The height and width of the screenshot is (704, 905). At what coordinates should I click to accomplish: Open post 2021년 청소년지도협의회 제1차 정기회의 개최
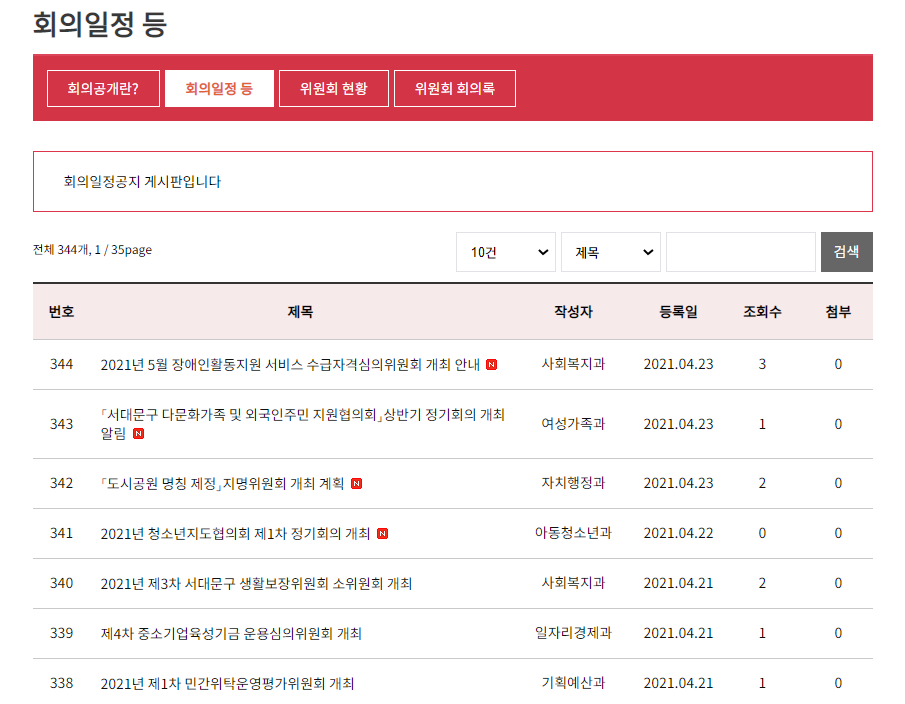point(235,534)
